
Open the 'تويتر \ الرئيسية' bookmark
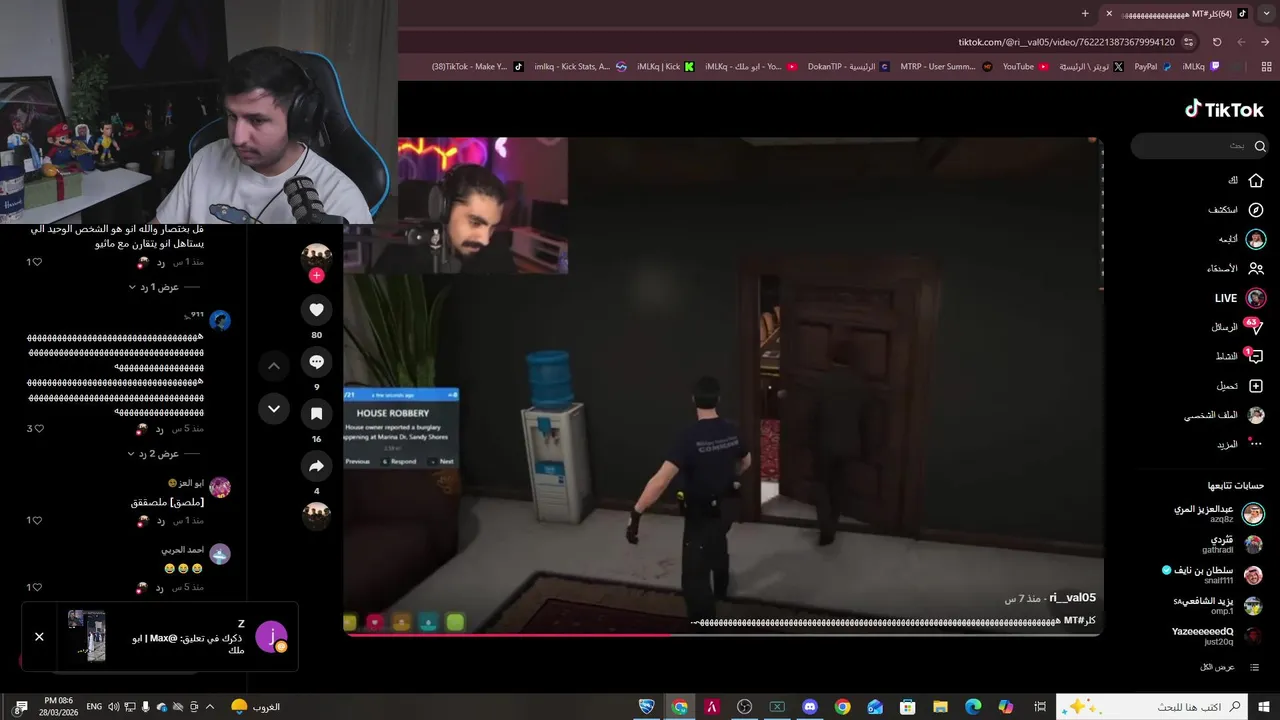pyautogui.click(x=1091, y=67)
